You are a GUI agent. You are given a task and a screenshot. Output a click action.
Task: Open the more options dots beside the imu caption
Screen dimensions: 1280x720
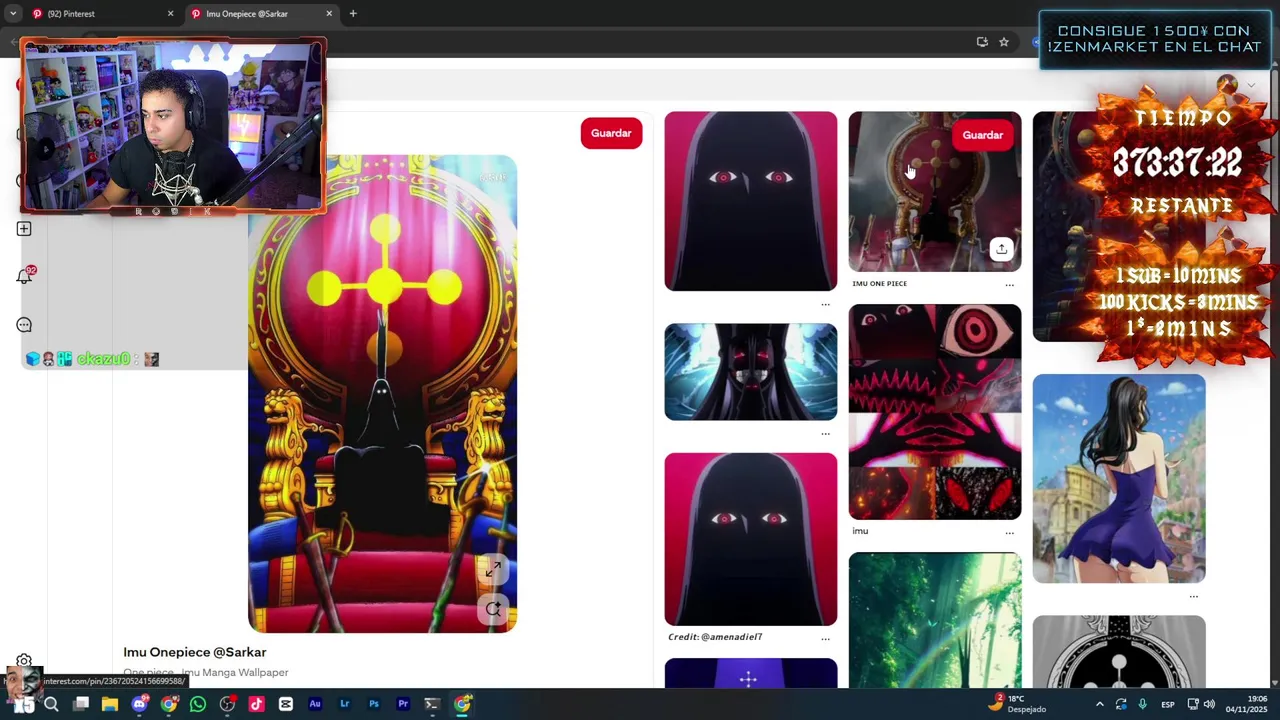coord(1009,533)
